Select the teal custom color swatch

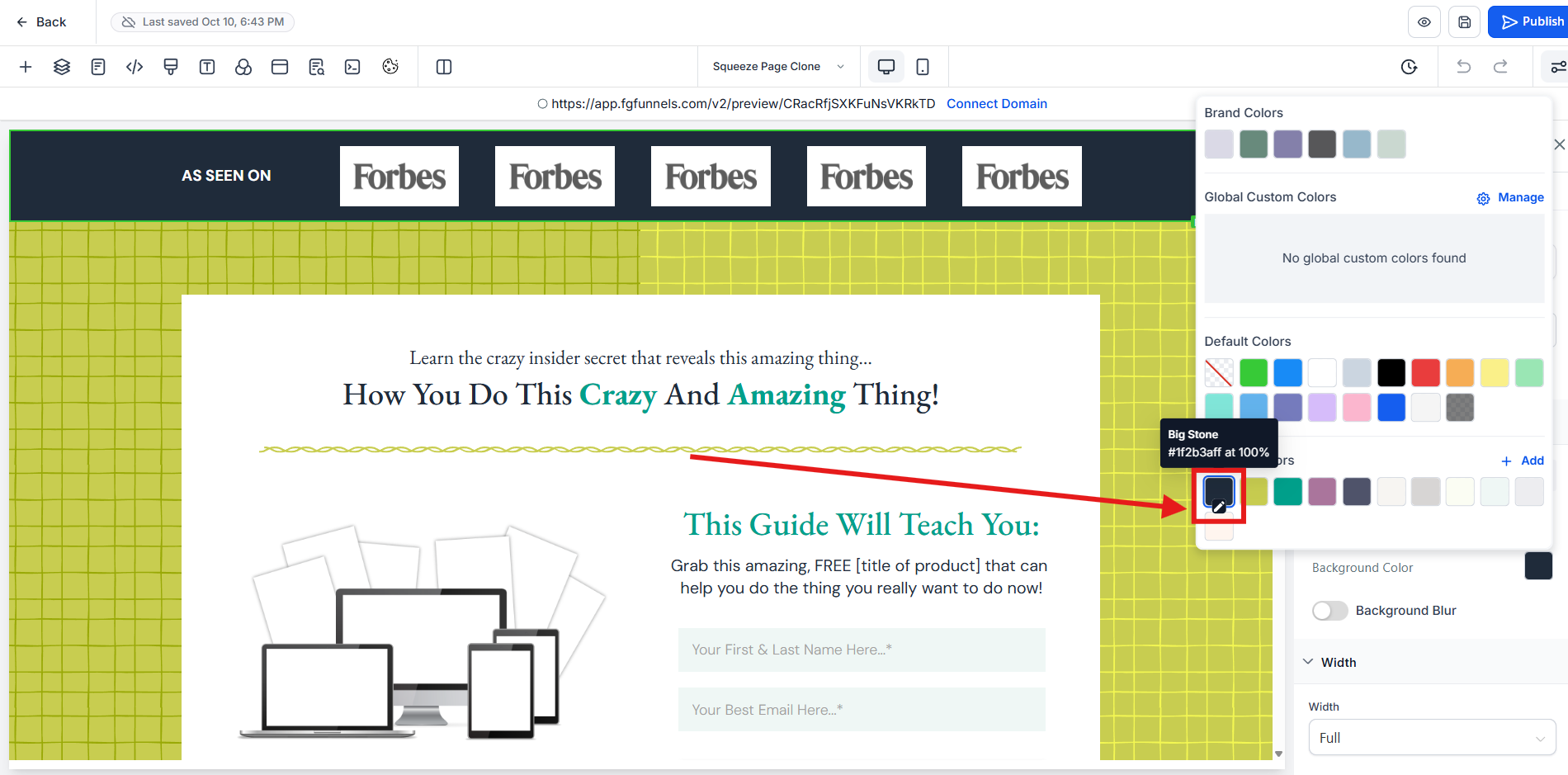pyautogui.click(x=1288, y=492)
